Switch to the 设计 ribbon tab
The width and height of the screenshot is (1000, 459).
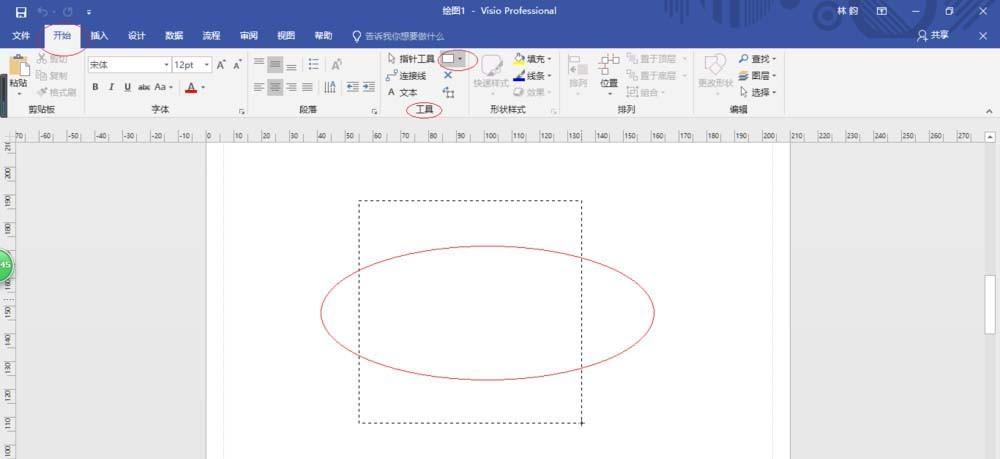click(136, 36)
